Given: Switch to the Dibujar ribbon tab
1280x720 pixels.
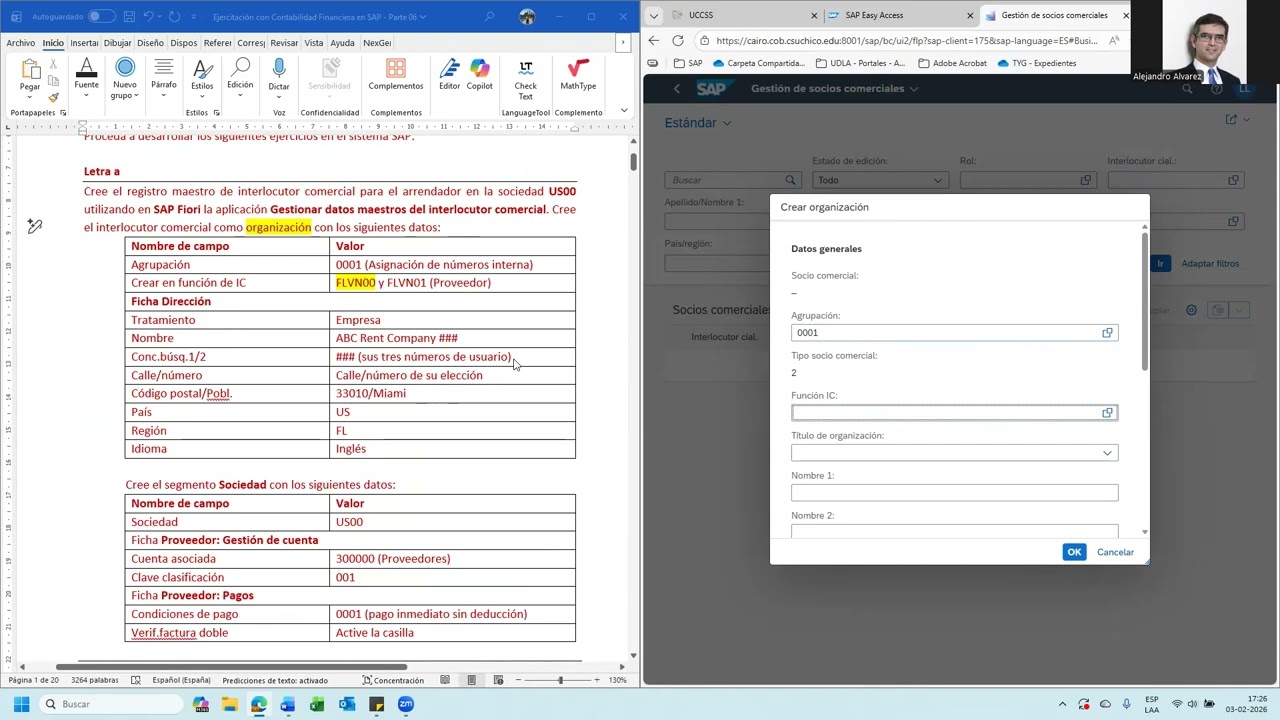Looking at the screenshot, I should point(117,43).
